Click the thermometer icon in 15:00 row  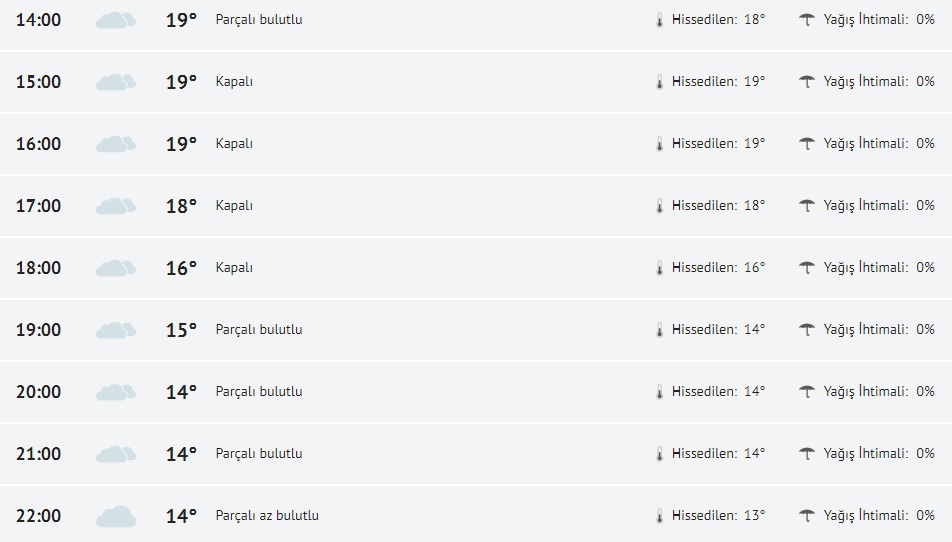point(659,82)
